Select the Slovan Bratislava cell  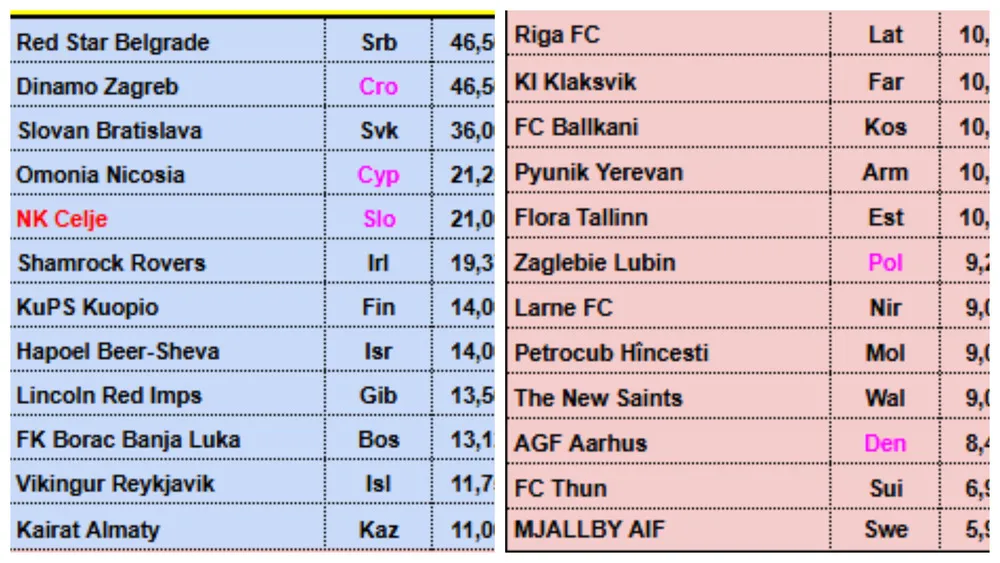tap(109, 131)
